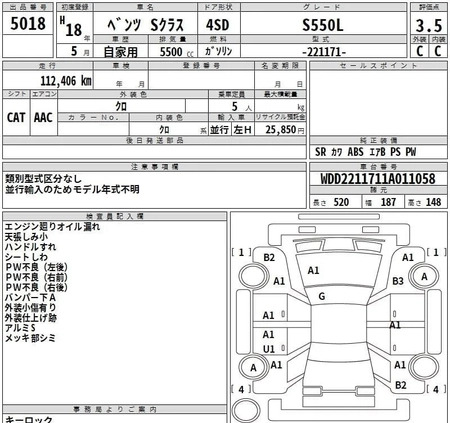Image resolution: width=450 pixels, height=423 pixels.
Task: Select chassis number WDD2211711A011058
Action: tap(378, 179)
